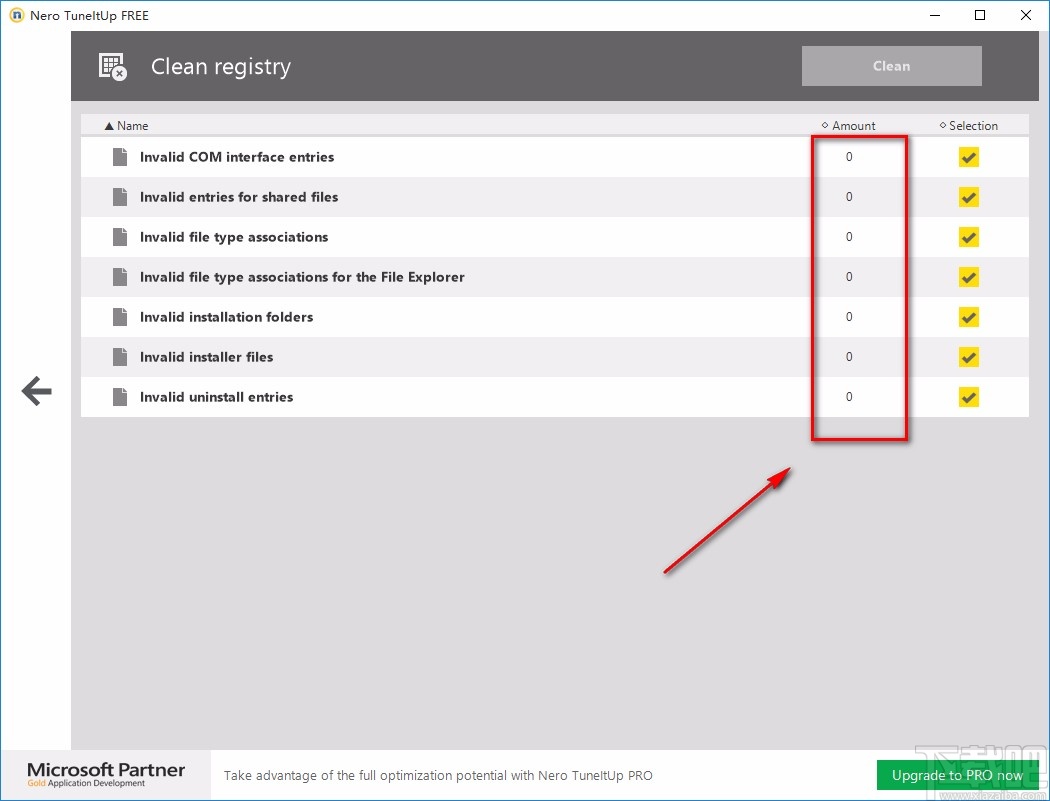Click file icon next to Invalid file type associations
Viewport: 1050px width, 801px height.
[120, 237]
